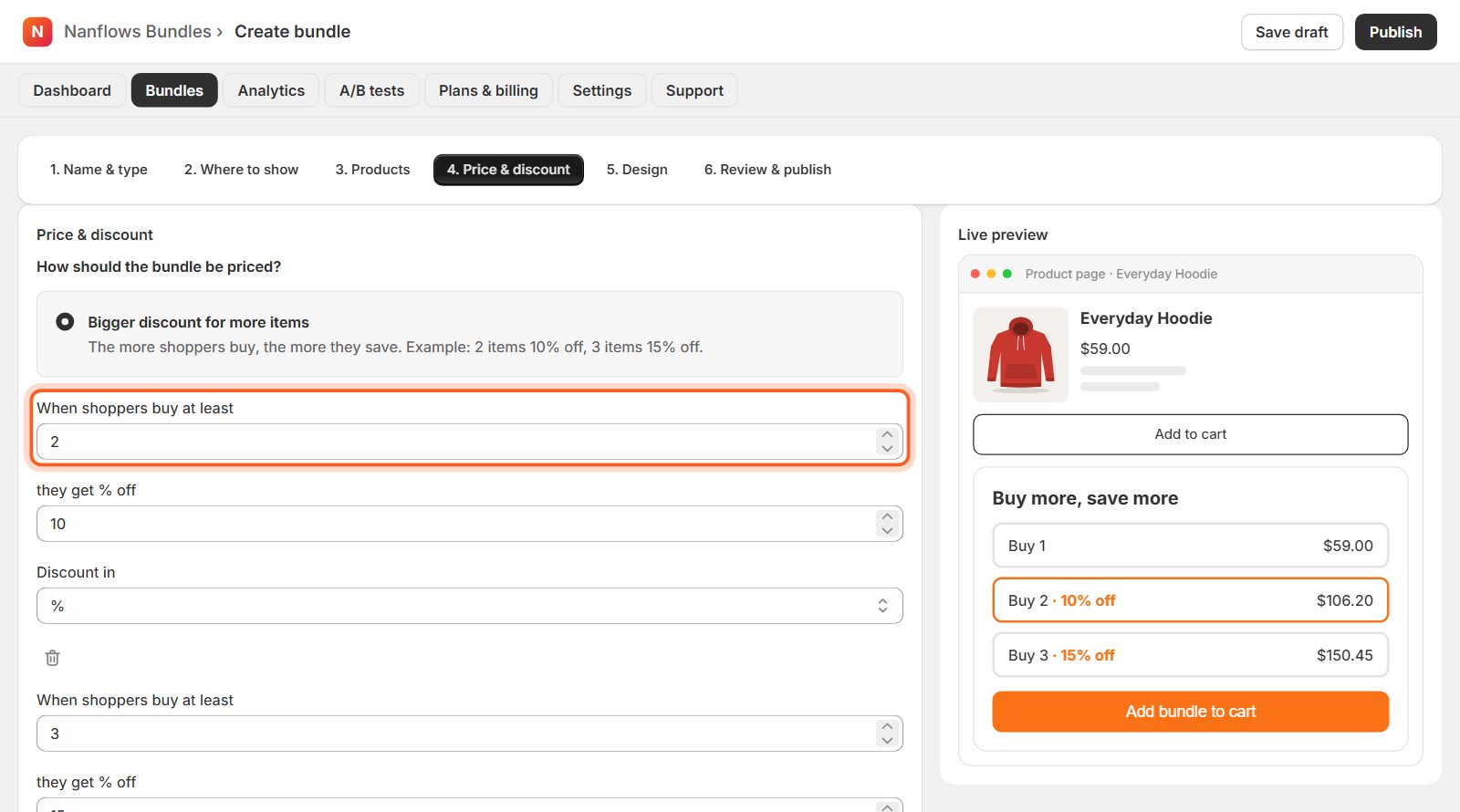Go to step 5. Design
The image size is (1460, 812).
point(637,170)
